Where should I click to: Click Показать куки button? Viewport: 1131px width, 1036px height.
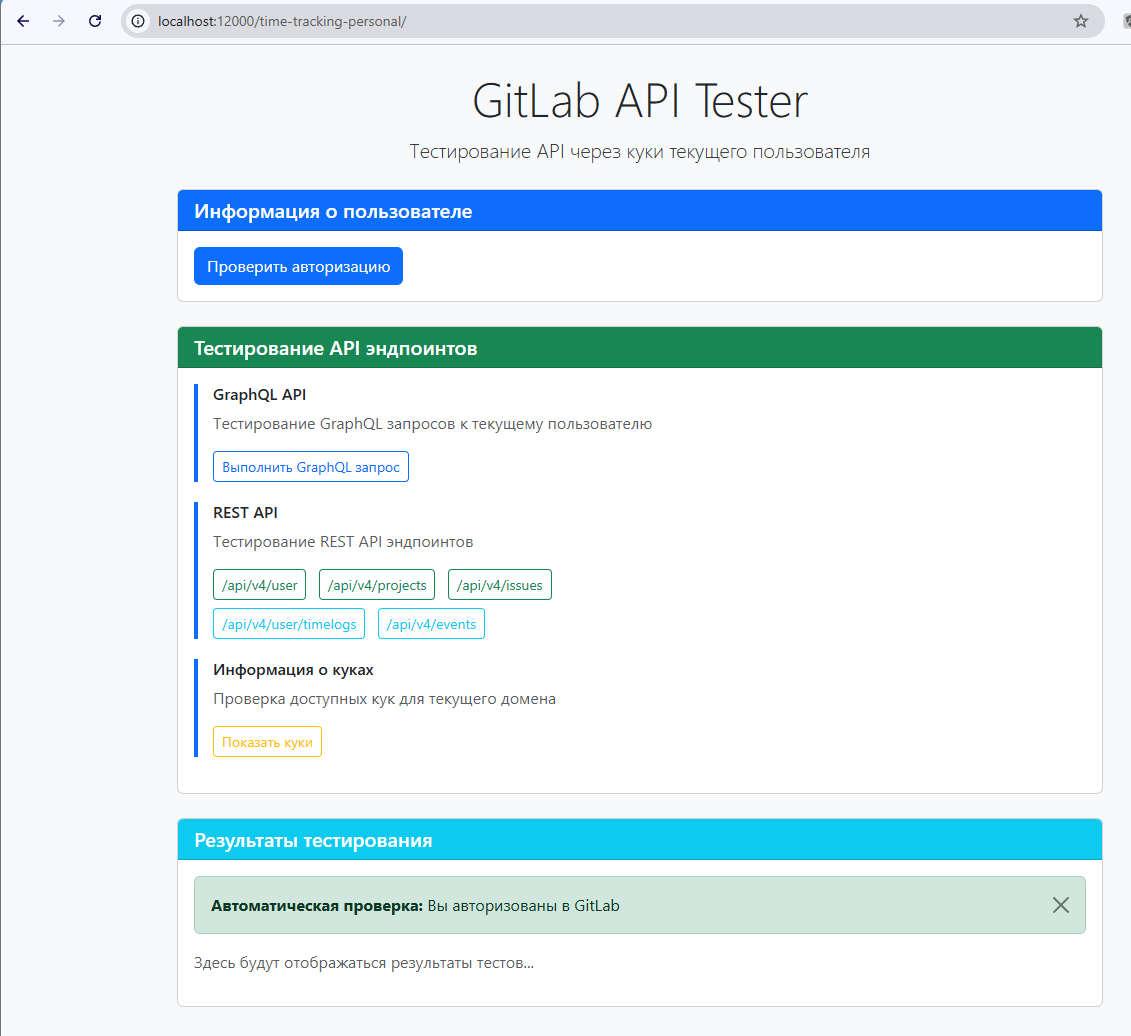pos(268,742)
